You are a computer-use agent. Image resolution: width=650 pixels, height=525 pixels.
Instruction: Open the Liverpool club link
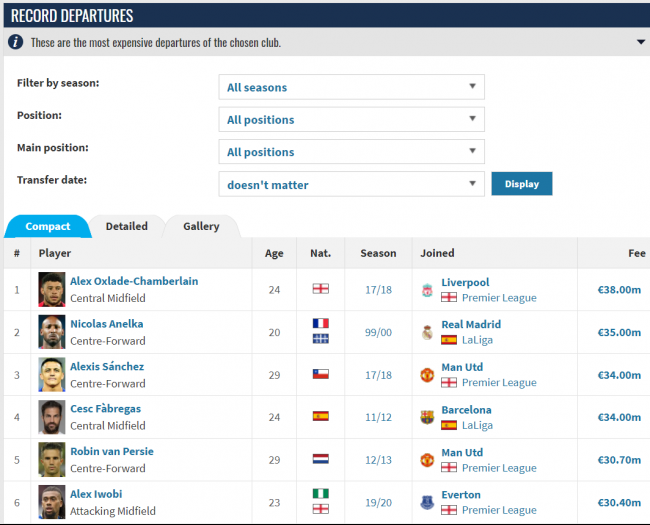click(465, 282)
